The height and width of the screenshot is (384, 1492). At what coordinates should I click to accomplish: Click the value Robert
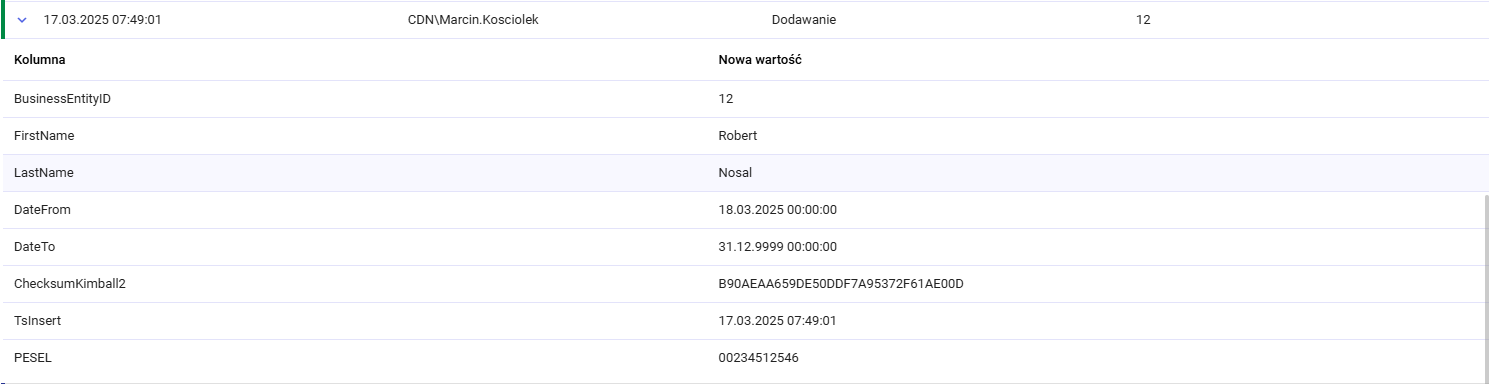[738, 136]
